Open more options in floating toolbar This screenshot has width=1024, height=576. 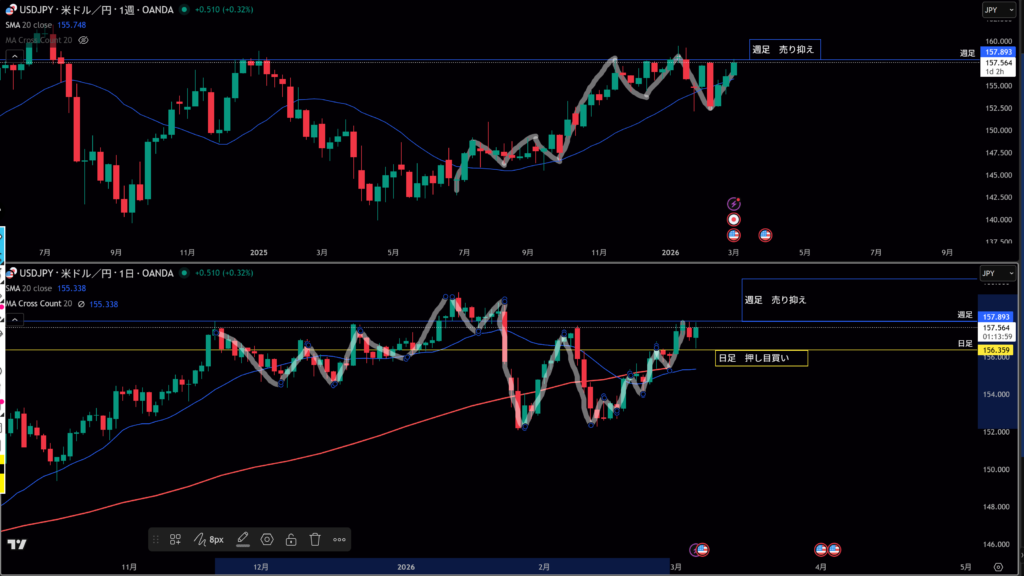click(x=340, y=539)
